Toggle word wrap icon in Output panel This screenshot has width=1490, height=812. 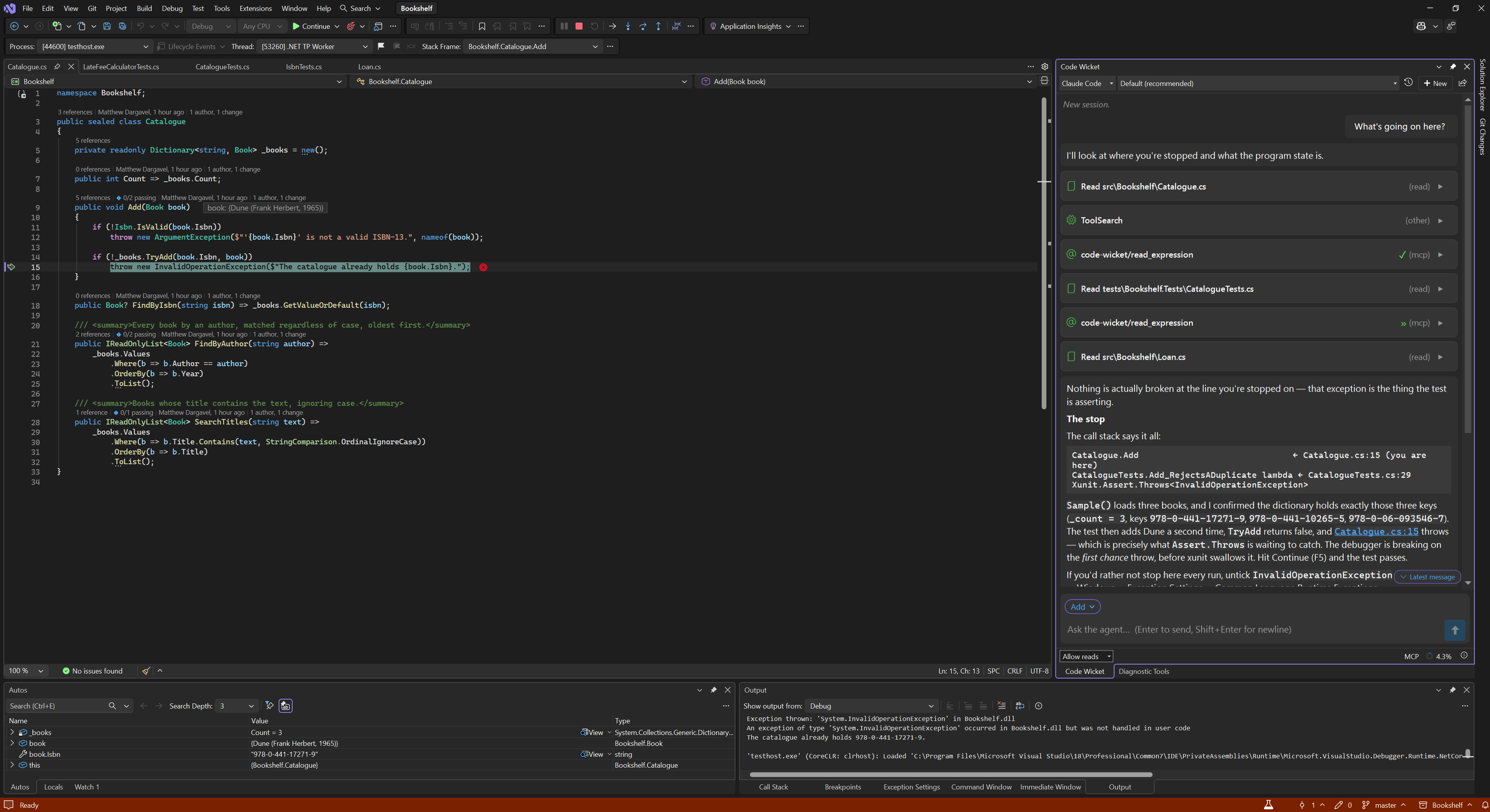coord(1020,705)
